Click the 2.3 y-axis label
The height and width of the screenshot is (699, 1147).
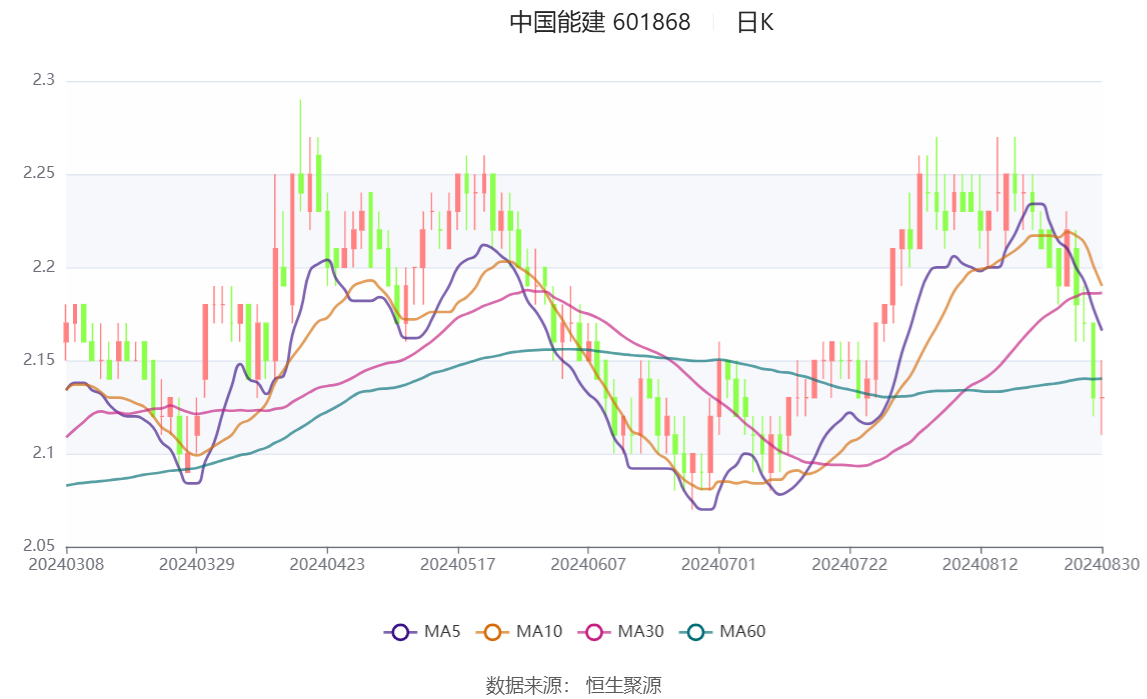tap(44, 80)
